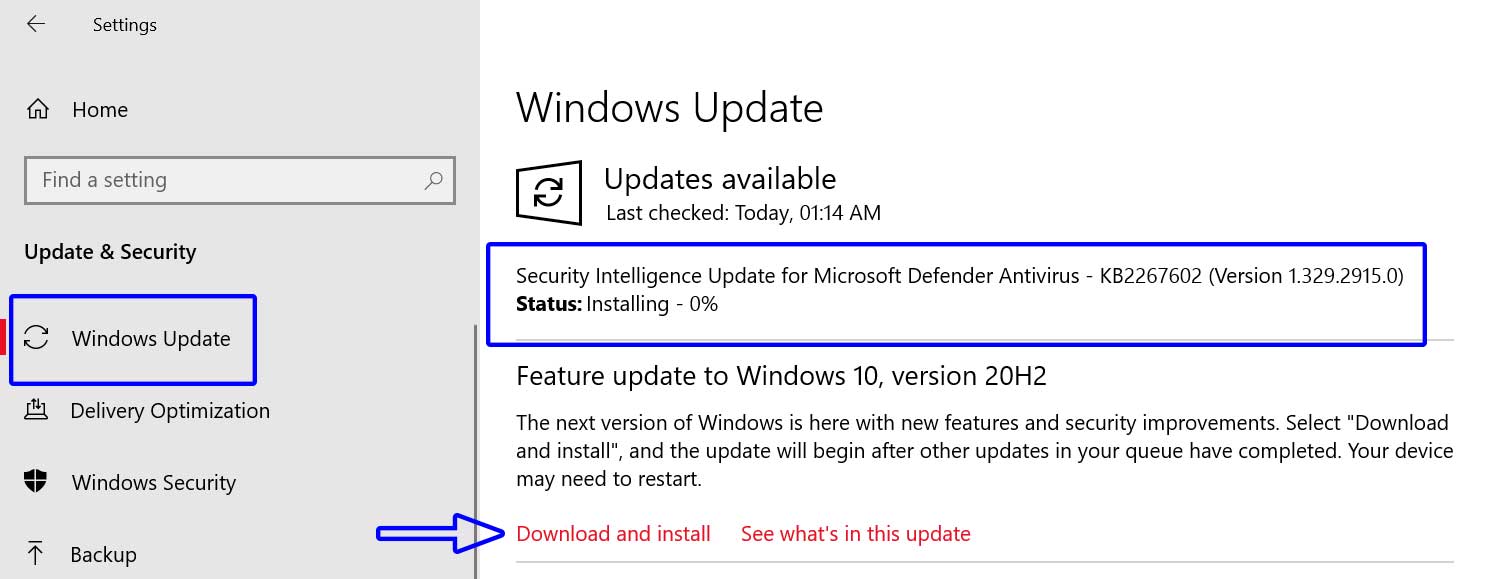Open the Backup label in sidebar
Screen dimensions: 1488x579
coord(103,555)
